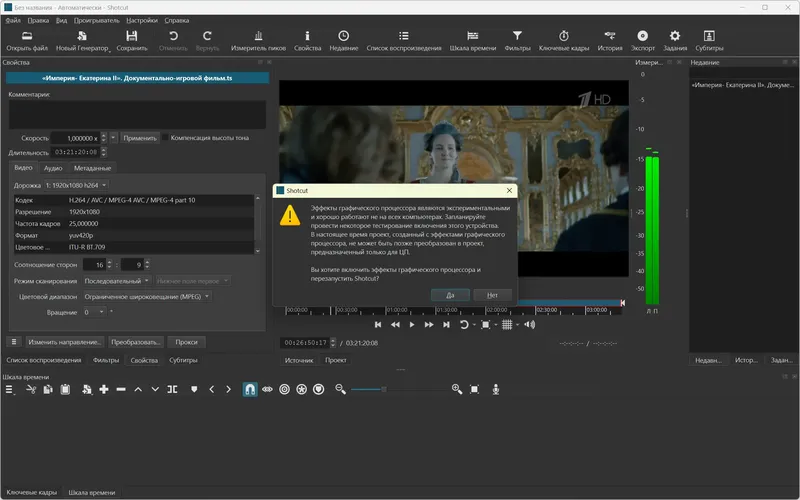
Task: Click the append plus icon in timeline
Action: point(104,388)
